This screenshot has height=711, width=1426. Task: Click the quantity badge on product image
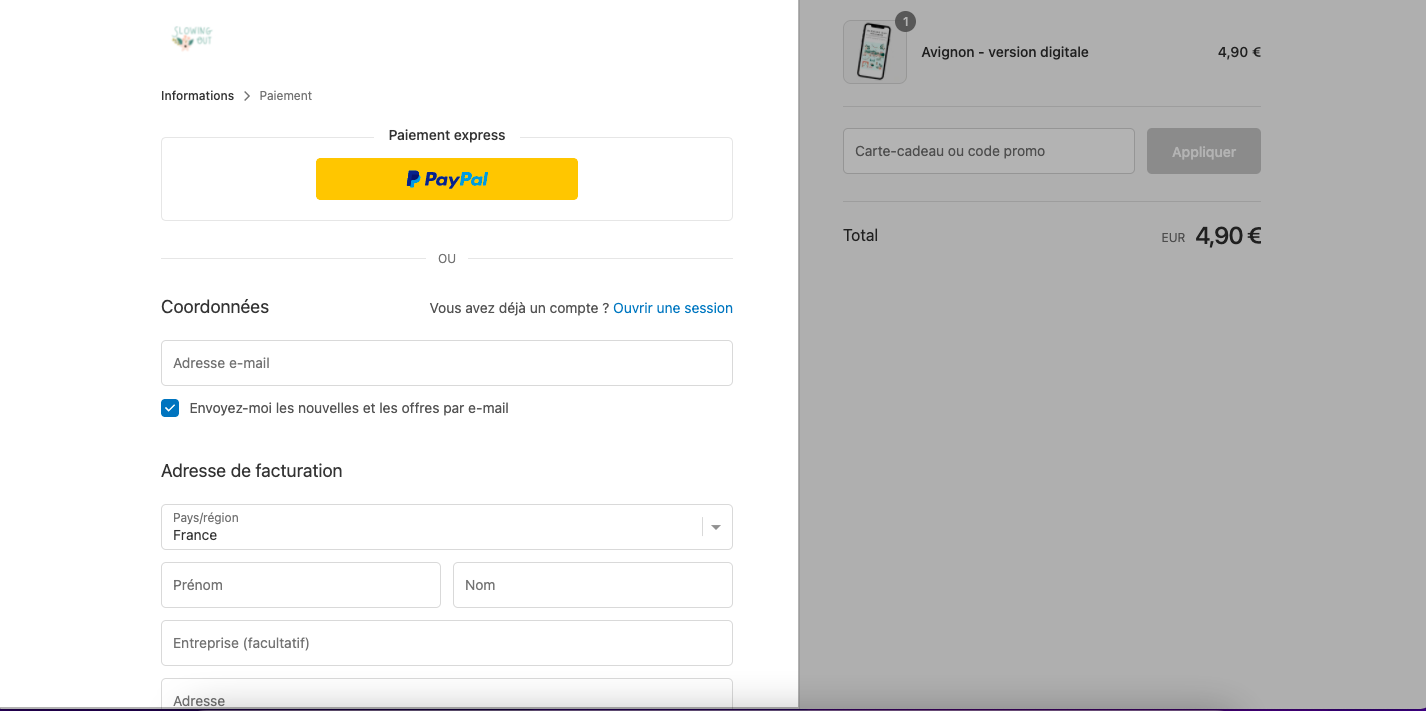pyautogui.click(x=906, y=21)
